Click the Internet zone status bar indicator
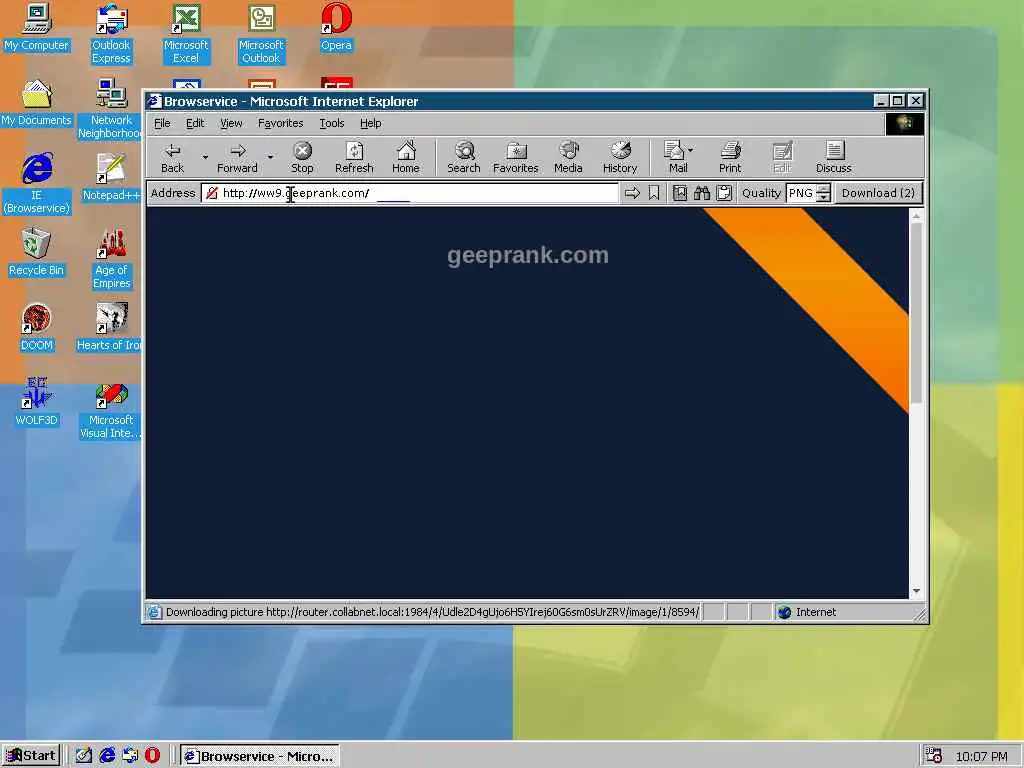Image resolution: width=1024 pixels, height=768 pixels. click(x=846, y=612)
